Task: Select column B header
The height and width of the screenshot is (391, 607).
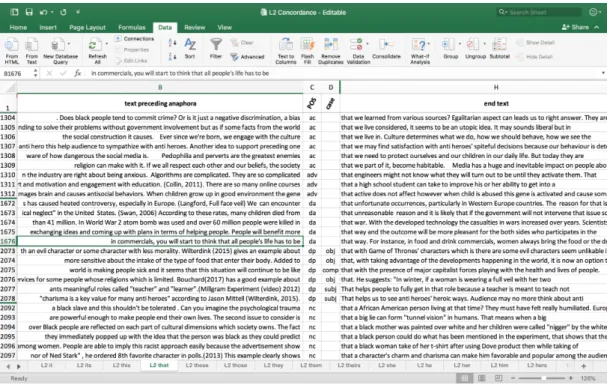Action: [x=160, y=87]
